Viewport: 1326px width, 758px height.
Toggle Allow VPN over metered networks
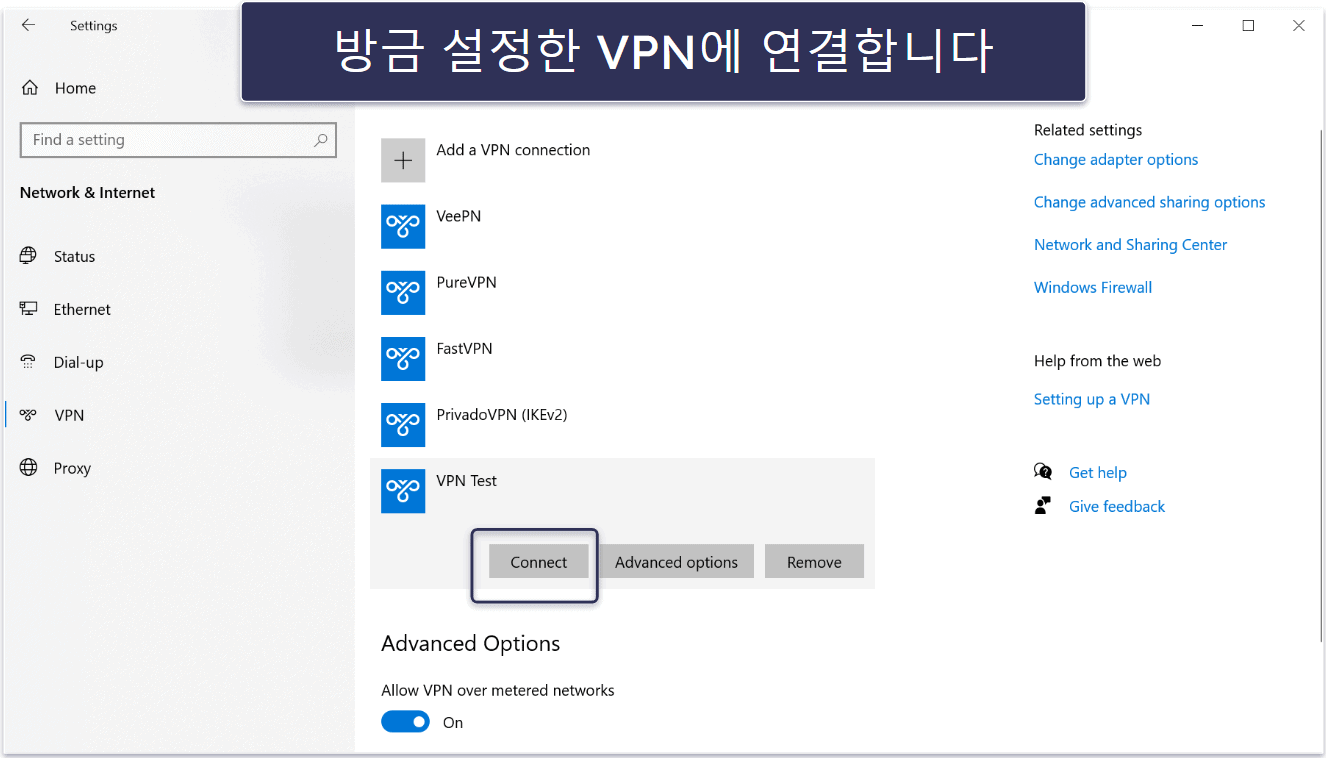(405, 722)
